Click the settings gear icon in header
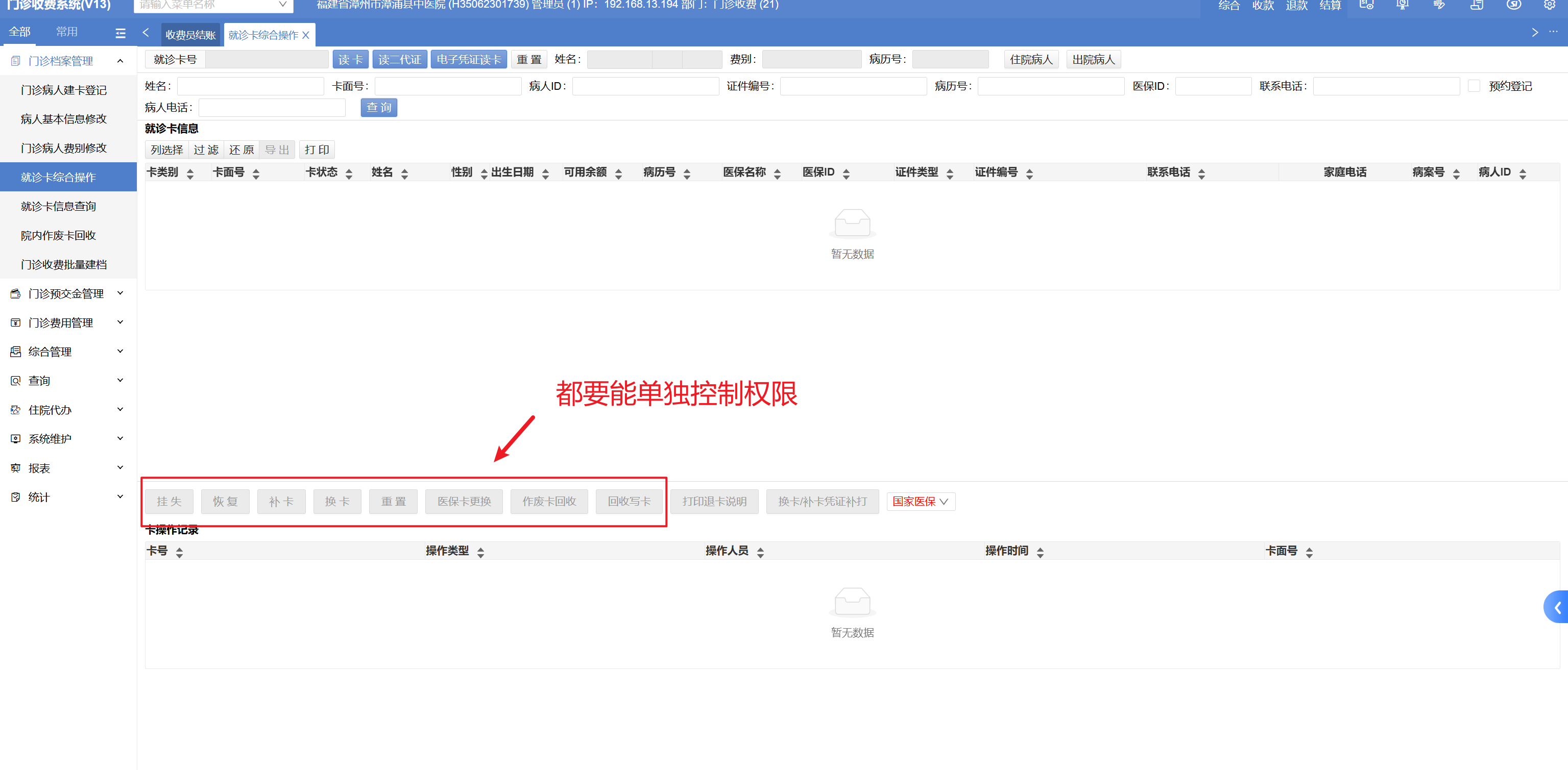Image resolution: width=1568 pixels, height=770 pixels. [x=1549, y=5]
